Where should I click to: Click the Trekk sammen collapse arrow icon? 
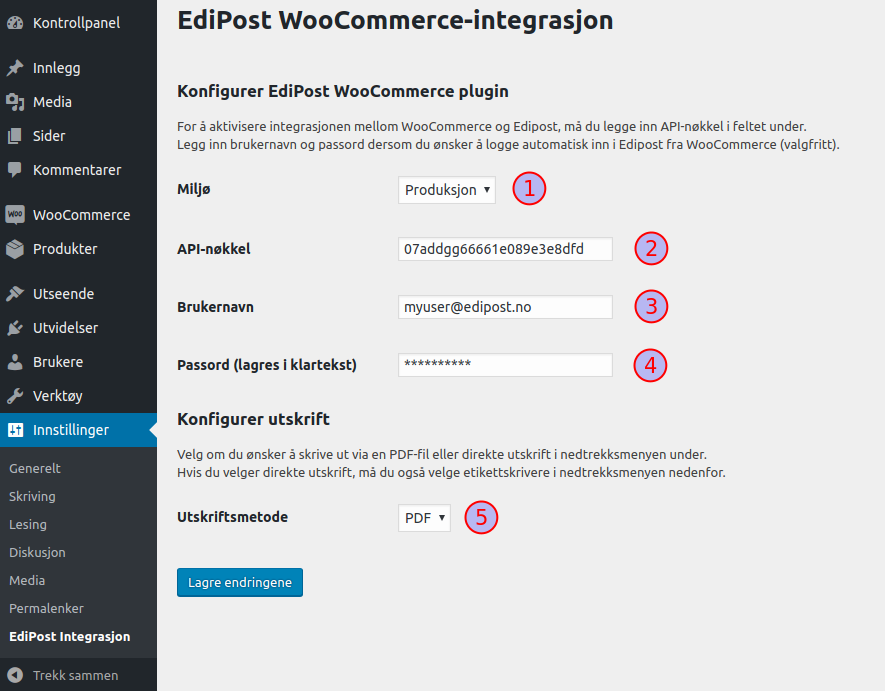point(15,675)
